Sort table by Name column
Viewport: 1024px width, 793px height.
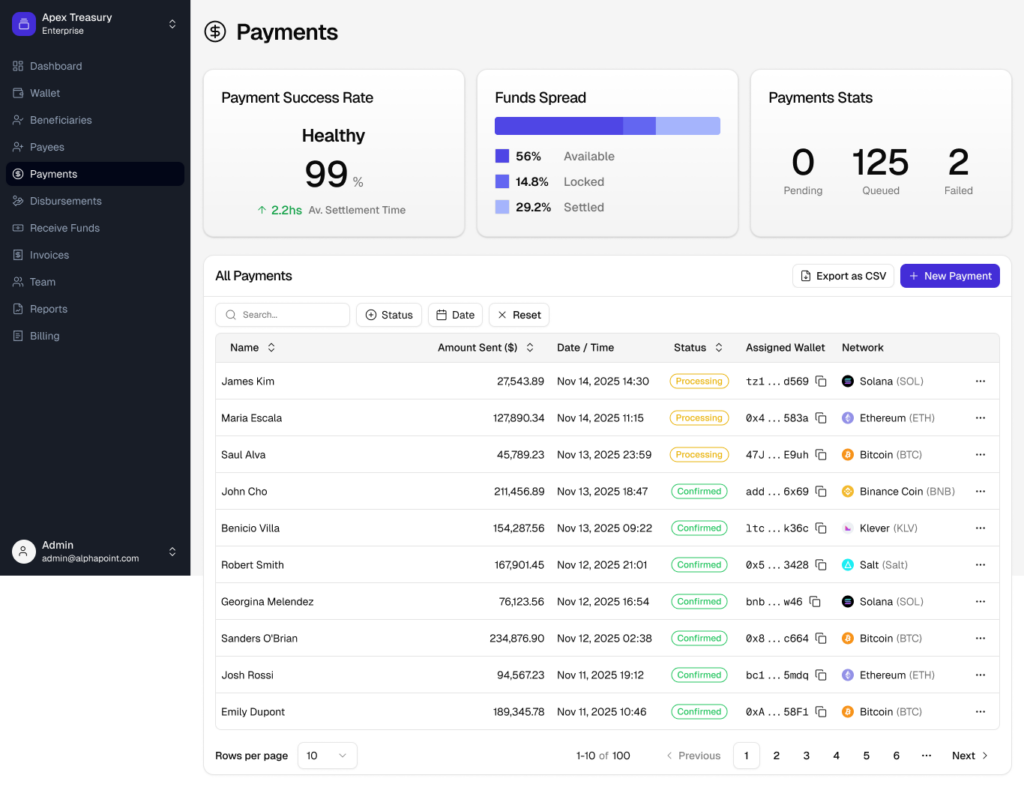coord(271,348)
